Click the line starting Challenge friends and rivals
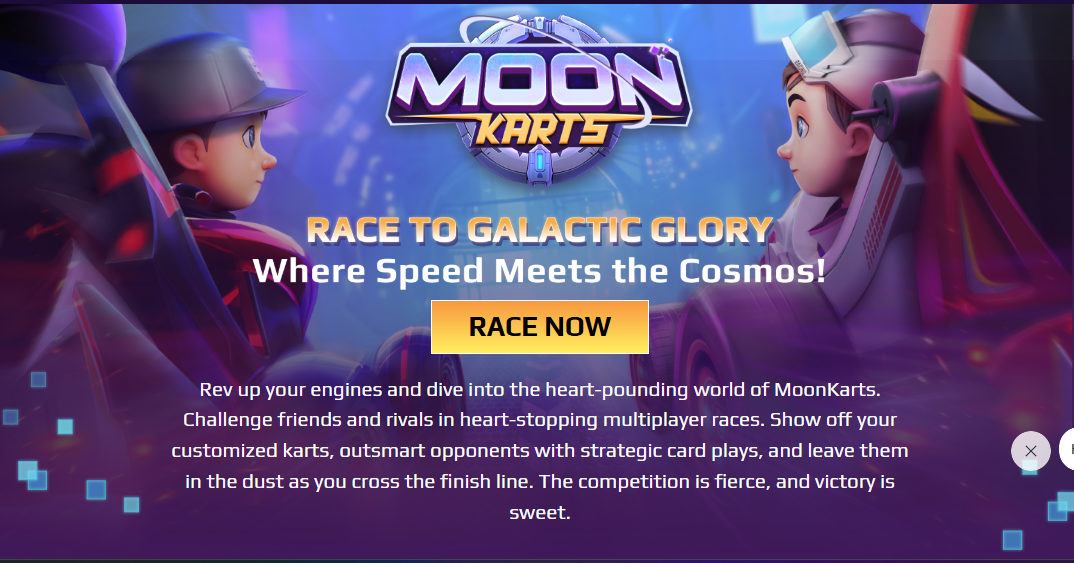The width and height of the screenshot is (1074, 563). 540,420
